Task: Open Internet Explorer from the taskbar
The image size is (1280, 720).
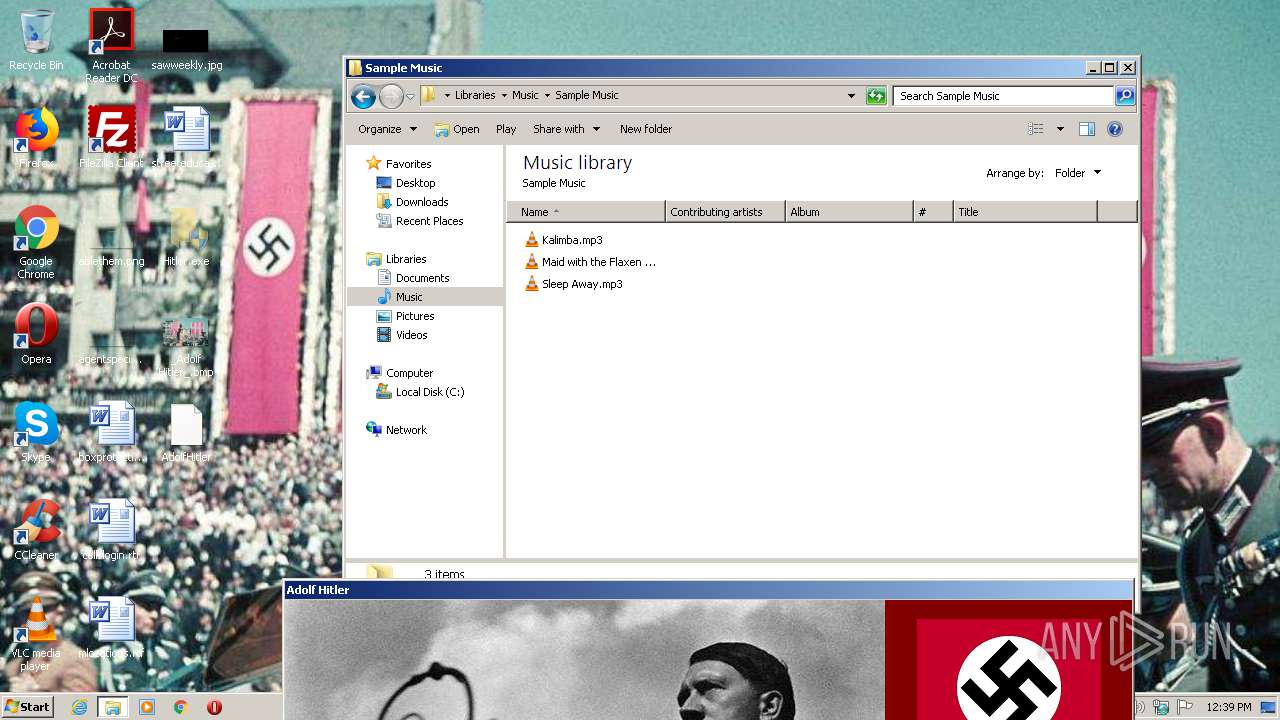Action: (80, 707)
